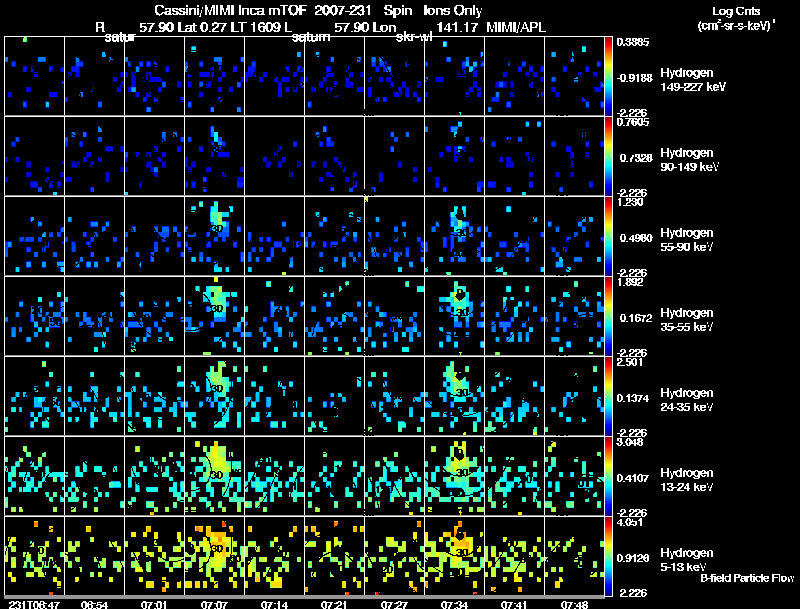Click the 'Hydrogen 149-227 keV' row label
The height and width of the screenshot is (609, 800).
tap(692, 80)
